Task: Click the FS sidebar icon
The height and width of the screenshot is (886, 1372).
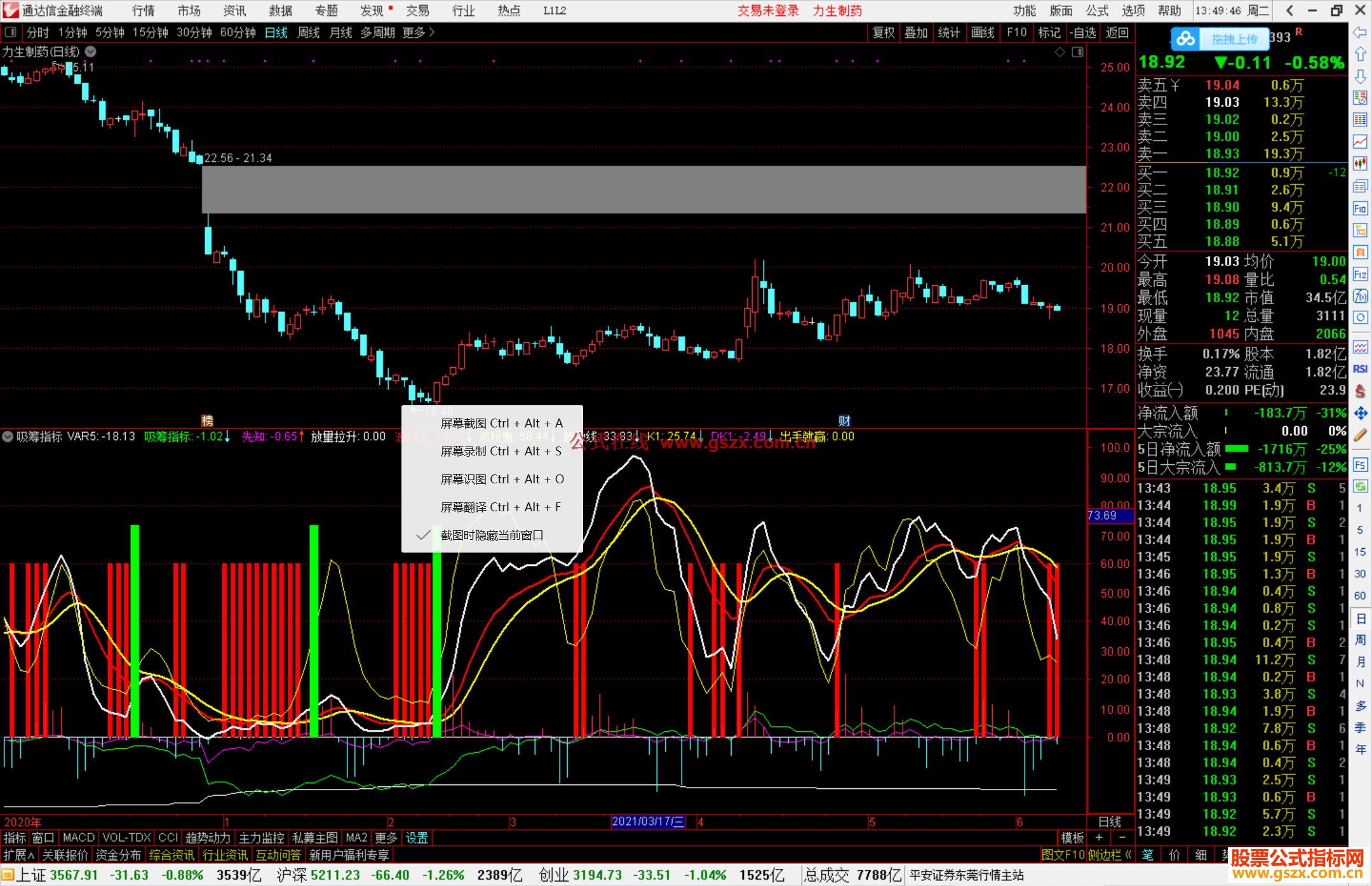Action: [x=1360, y=465]
